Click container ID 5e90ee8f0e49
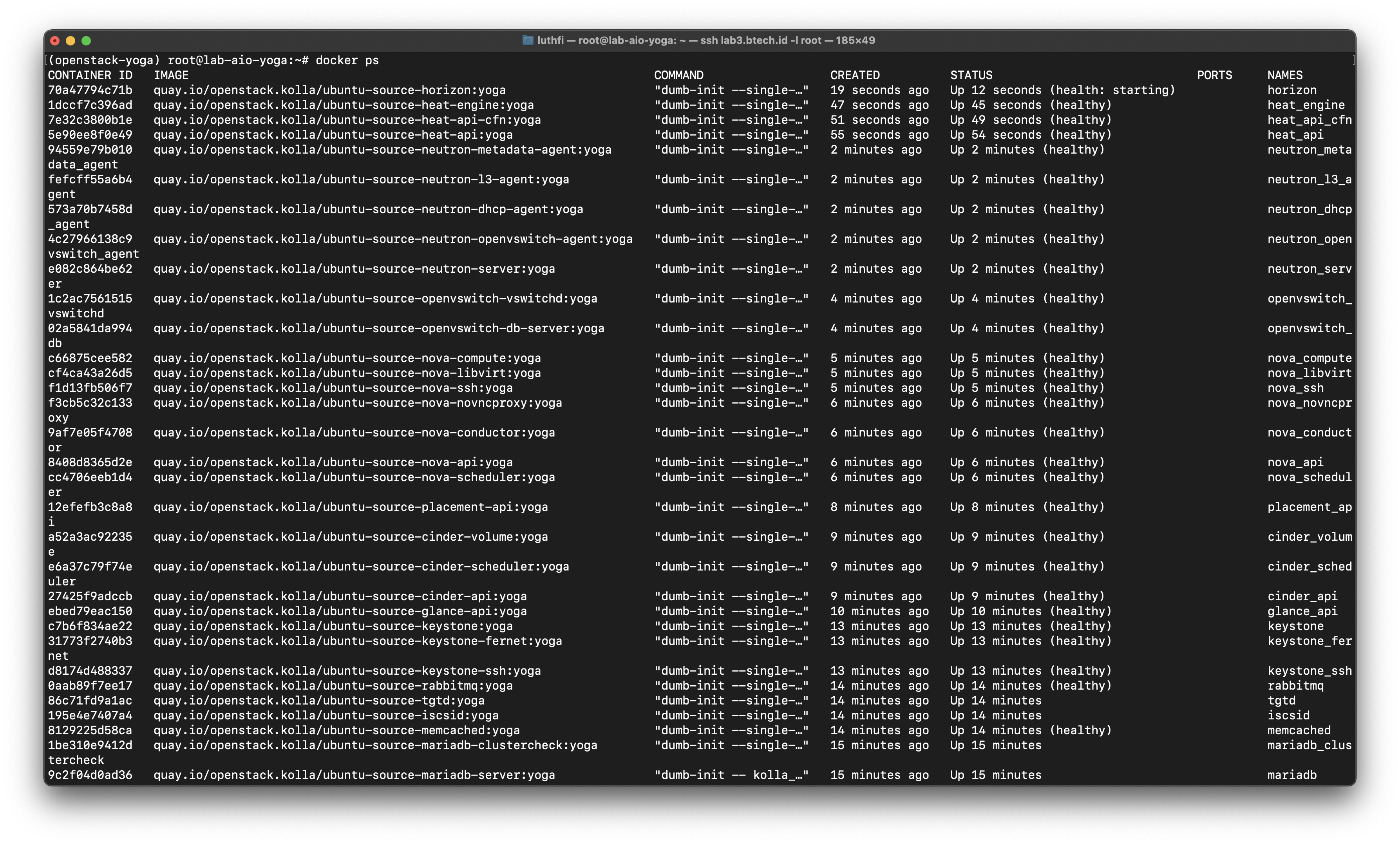 (x=90, y=135)
